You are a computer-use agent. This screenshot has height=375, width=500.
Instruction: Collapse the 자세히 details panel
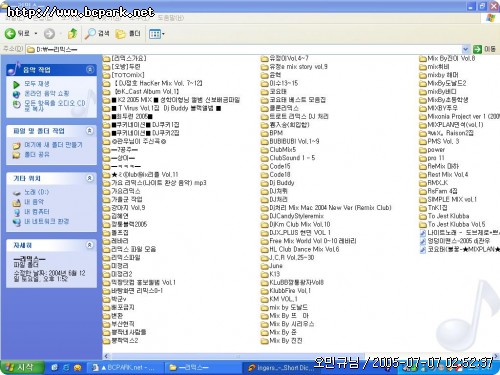[x=90, y=245]
